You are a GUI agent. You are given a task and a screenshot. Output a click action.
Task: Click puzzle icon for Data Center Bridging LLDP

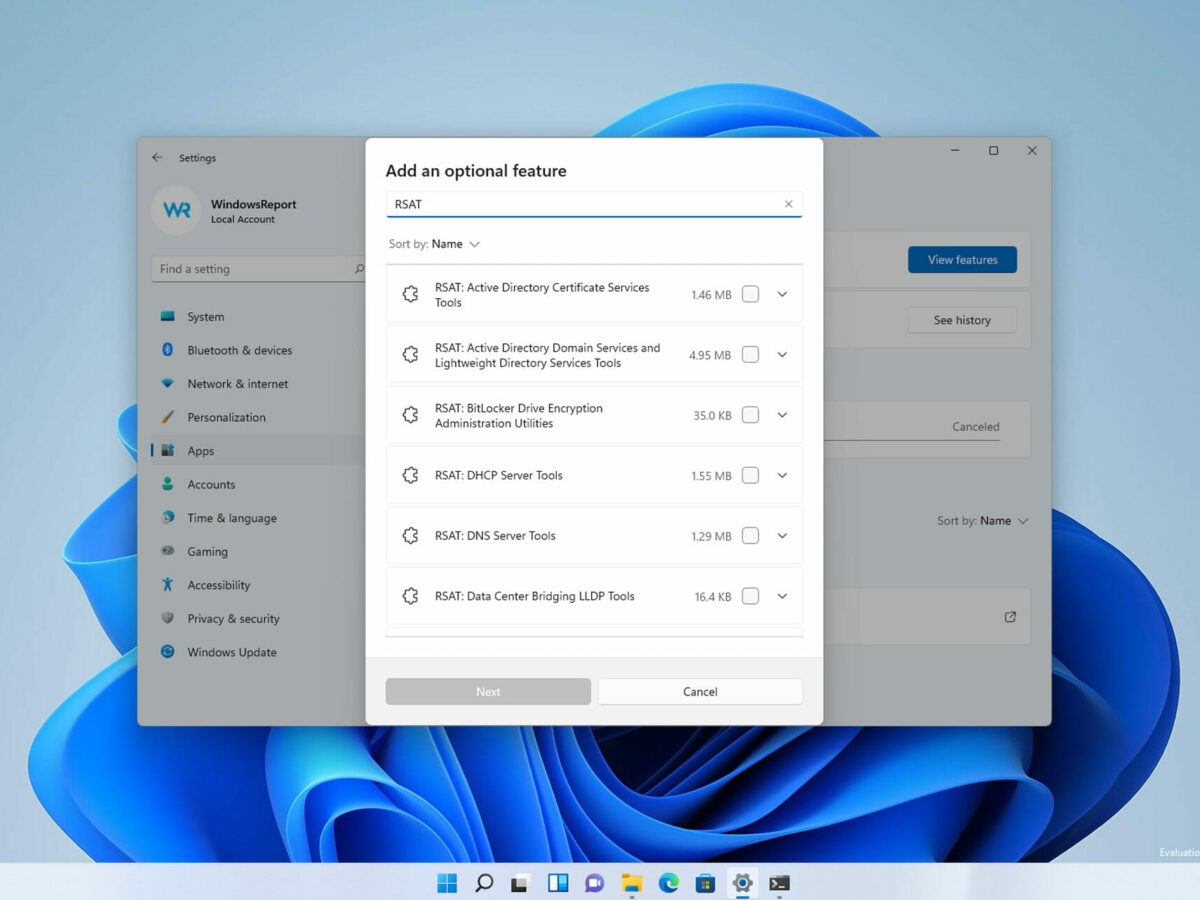coord(410,596)
